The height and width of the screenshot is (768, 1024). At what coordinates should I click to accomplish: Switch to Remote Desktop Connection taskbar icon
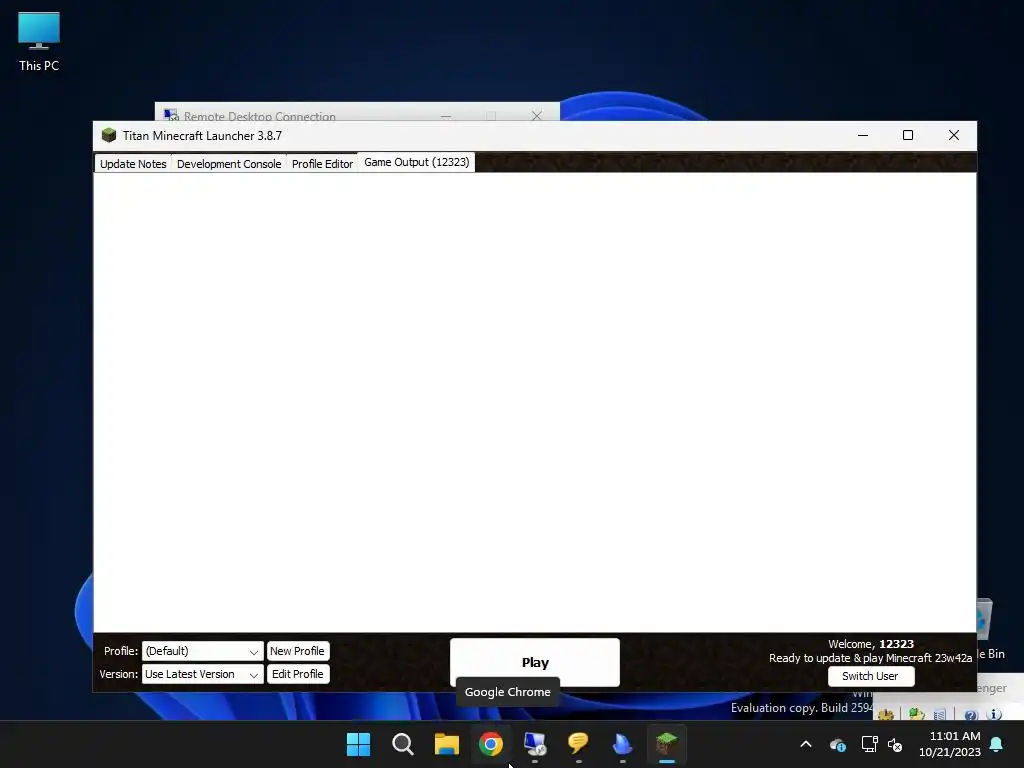535,744
